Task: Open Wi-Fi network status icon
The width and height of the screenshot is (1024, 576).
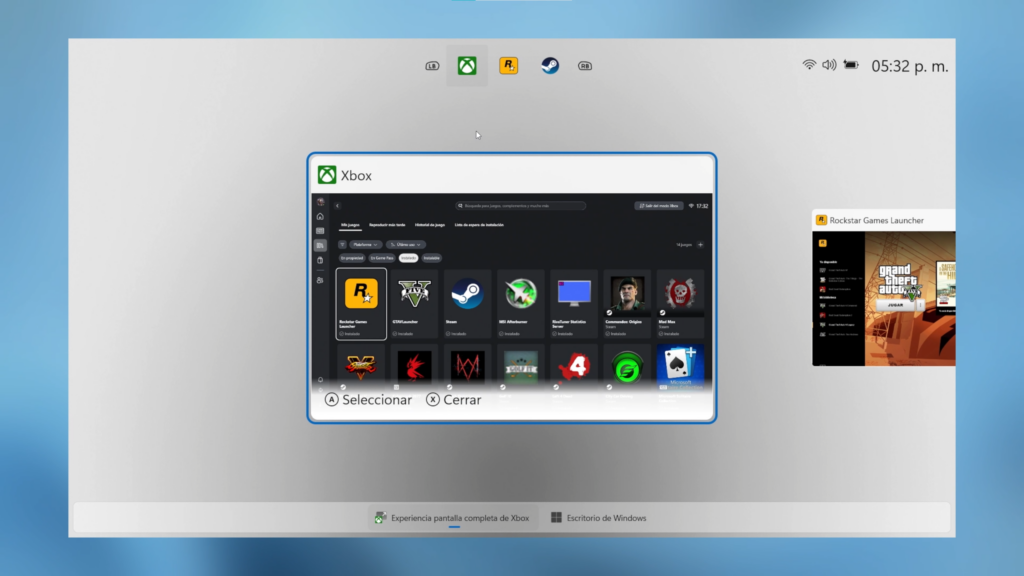Action: click(x=809, y=65)
